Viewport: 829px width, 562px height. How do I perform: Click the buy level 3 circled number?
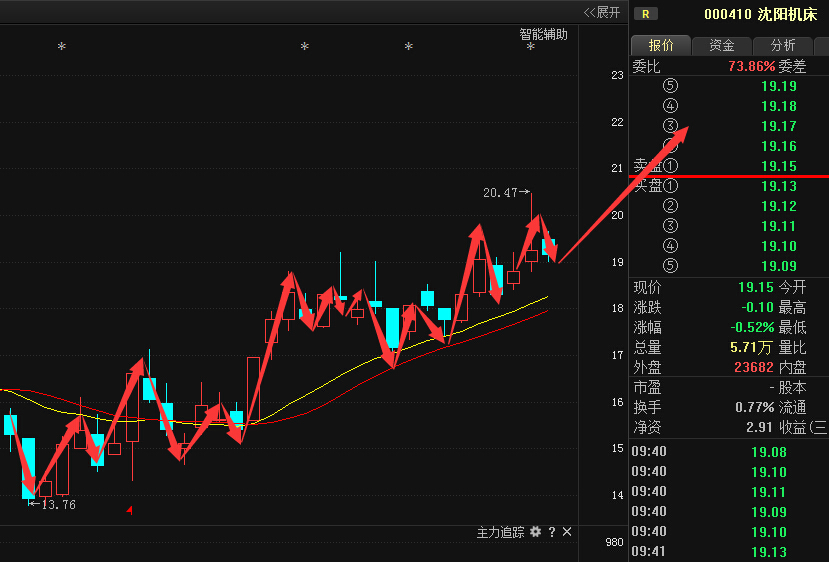click(x=670, y=226)
